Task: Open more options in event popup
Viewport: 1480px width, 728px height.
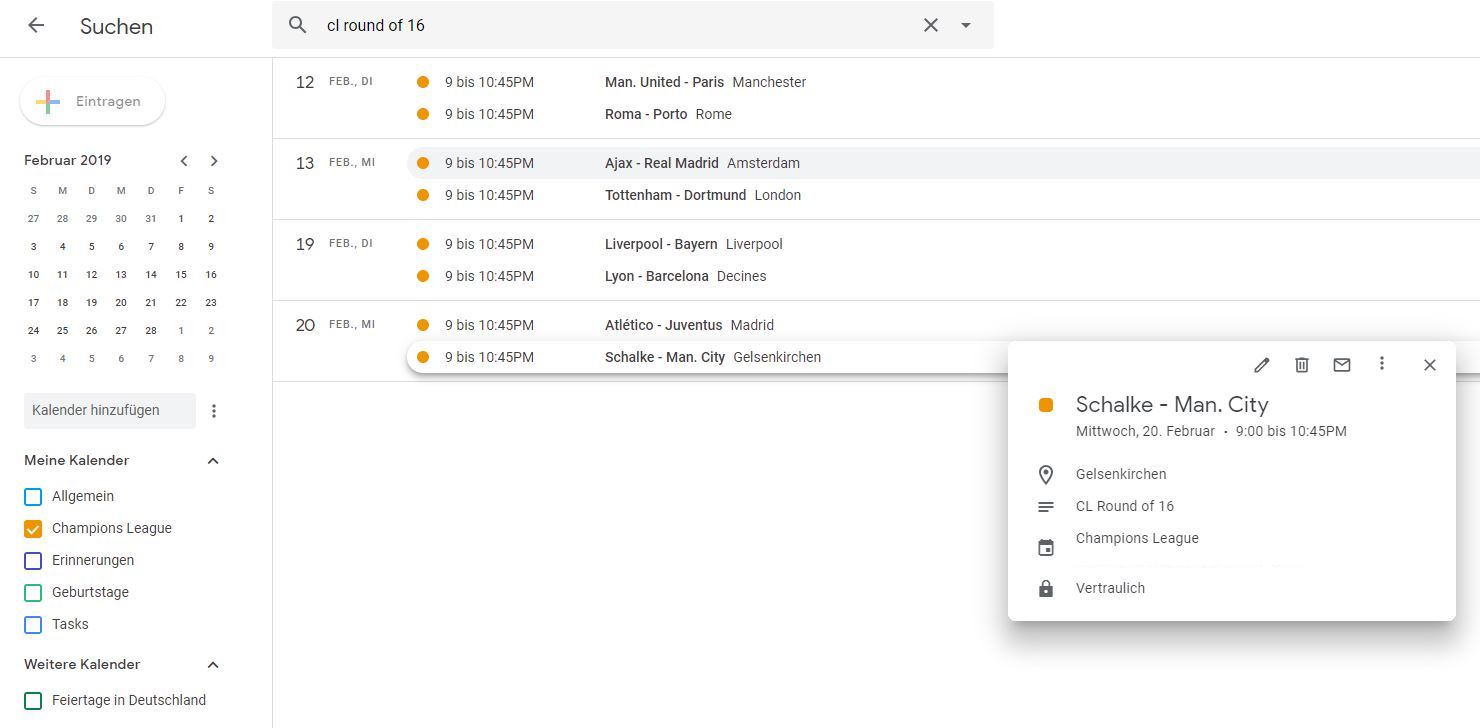Action: 1382,364
